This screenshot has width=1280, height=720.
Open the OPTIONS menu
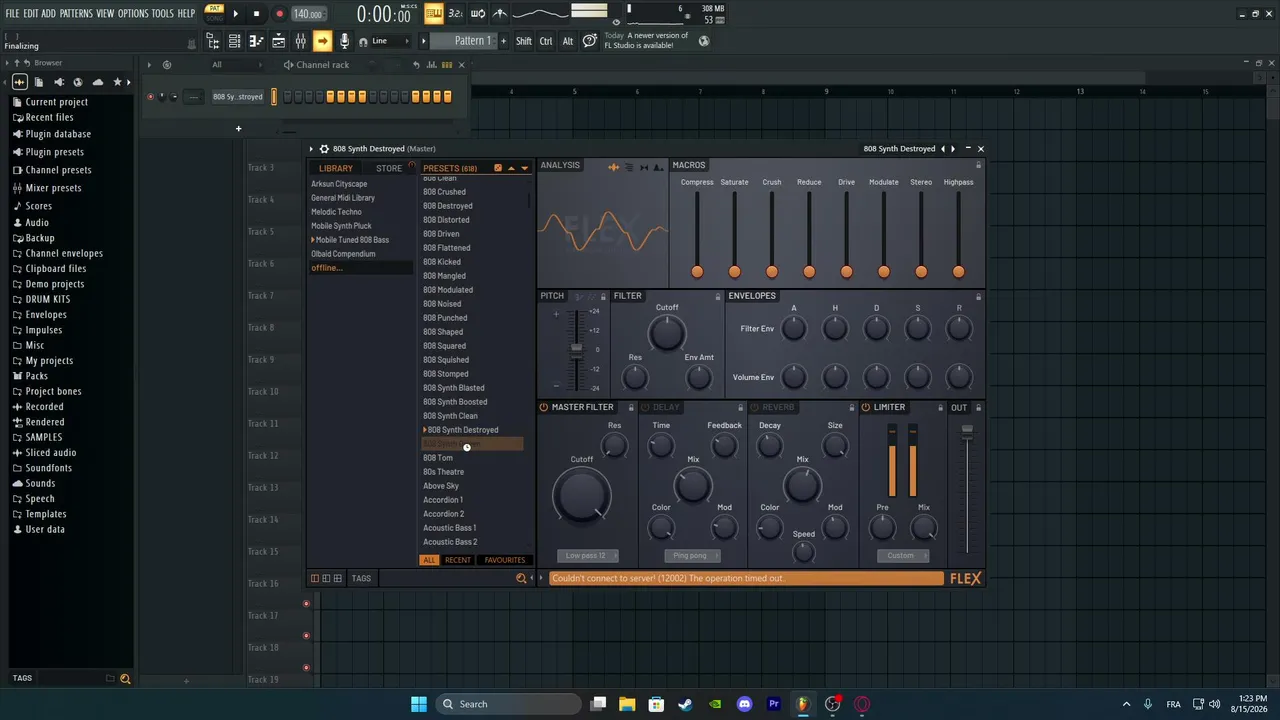click(x=133, y=14)
